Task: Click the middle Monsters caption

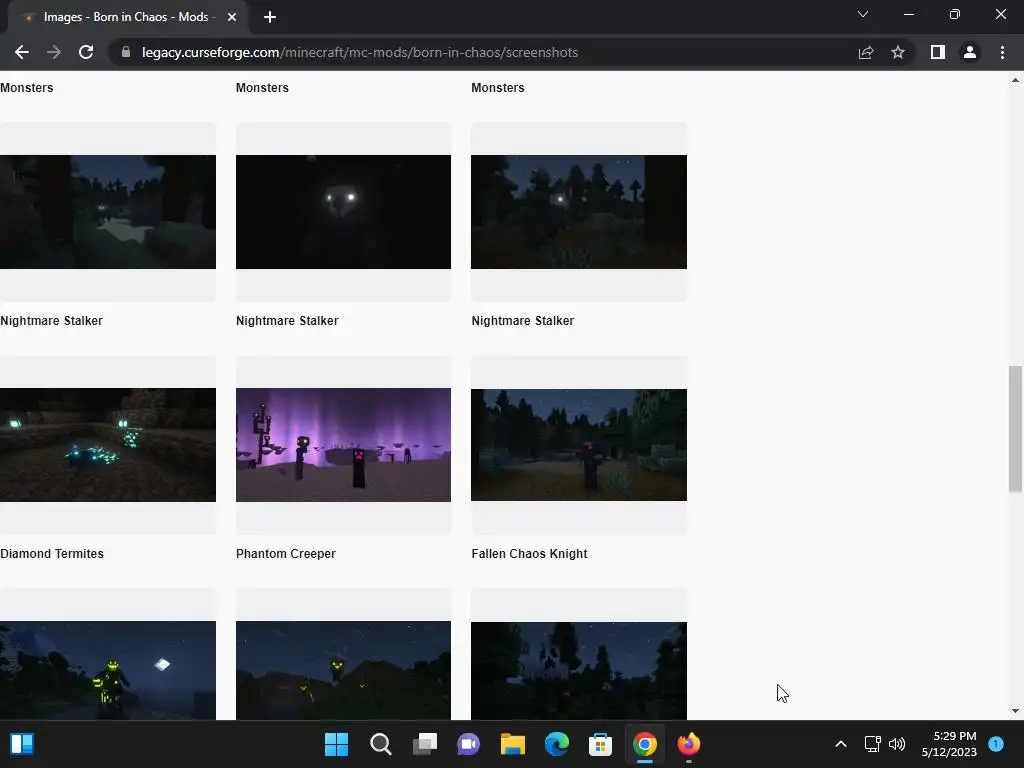Action: (x=263, y=88)
